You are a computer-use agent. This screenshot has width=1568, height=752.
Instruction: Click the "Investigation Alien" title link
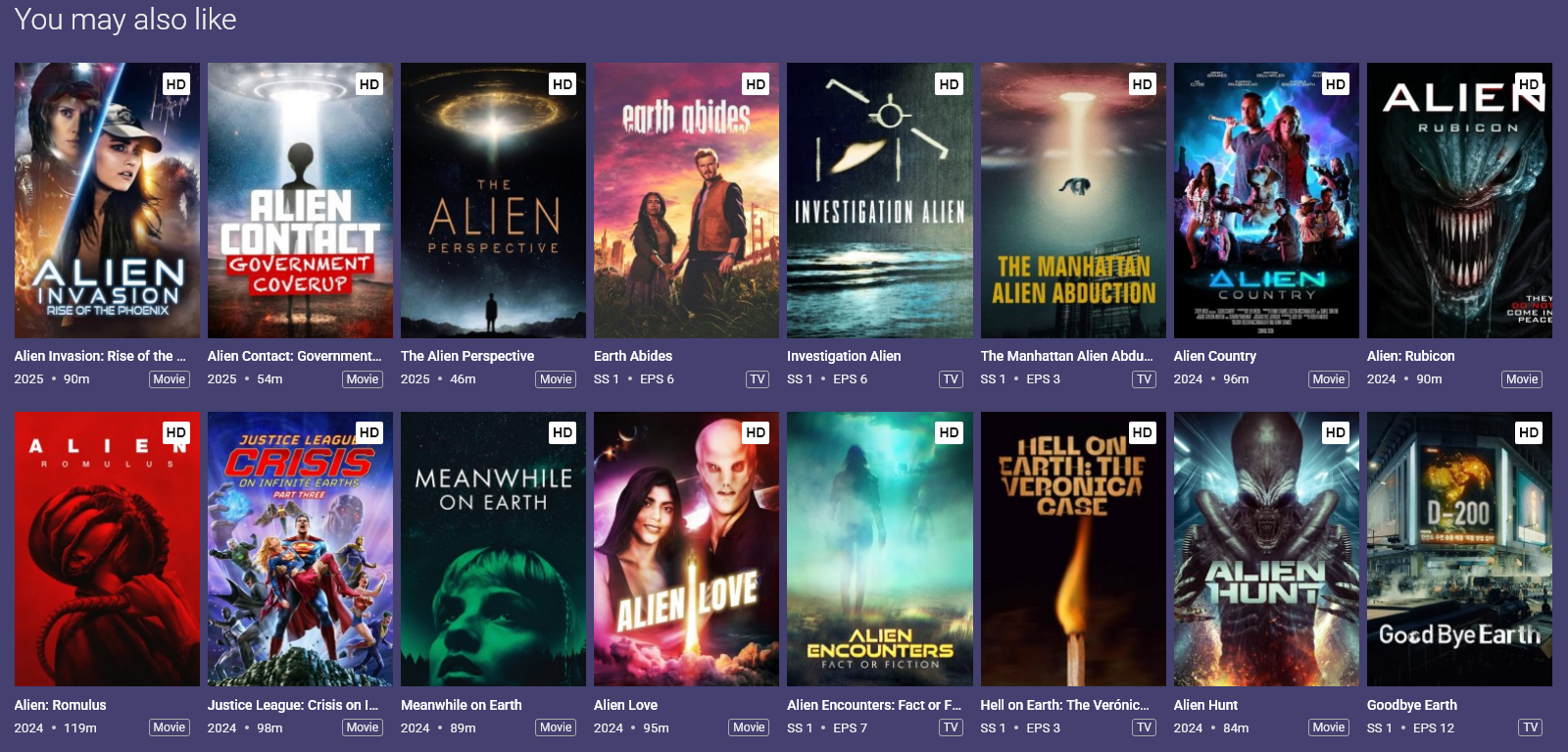click(x=844, y=356)
